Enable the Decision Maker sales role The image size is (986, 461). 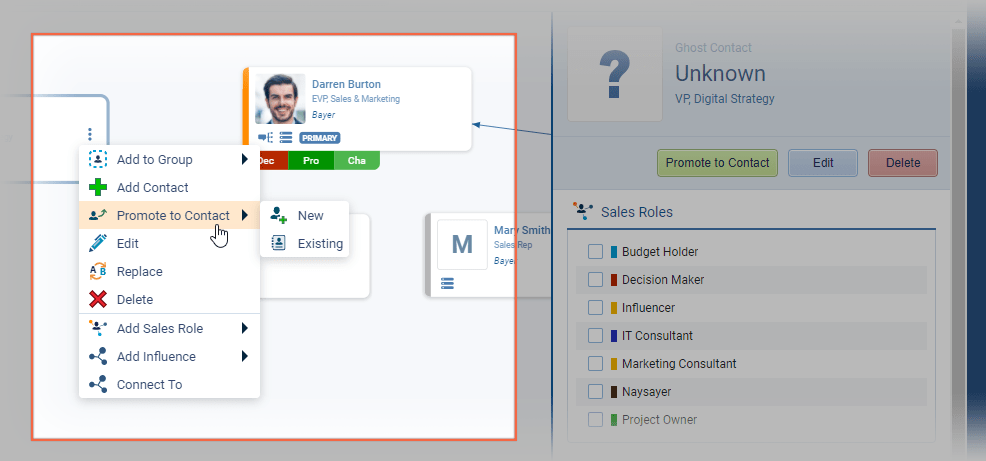pyautogui.click(x=595, y=280)
